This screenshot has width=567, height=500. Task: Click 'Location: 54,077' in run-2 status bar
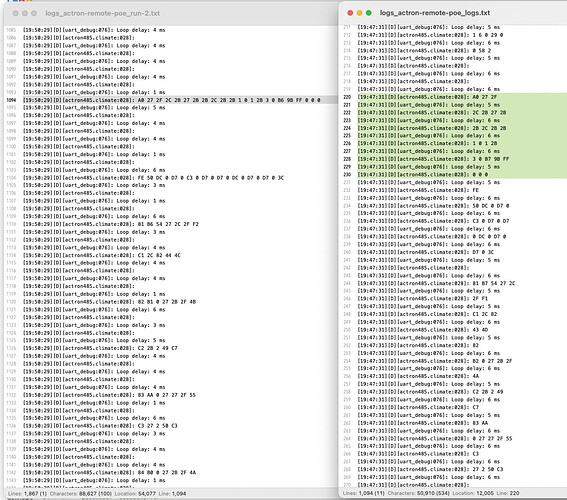pos(135,493)
